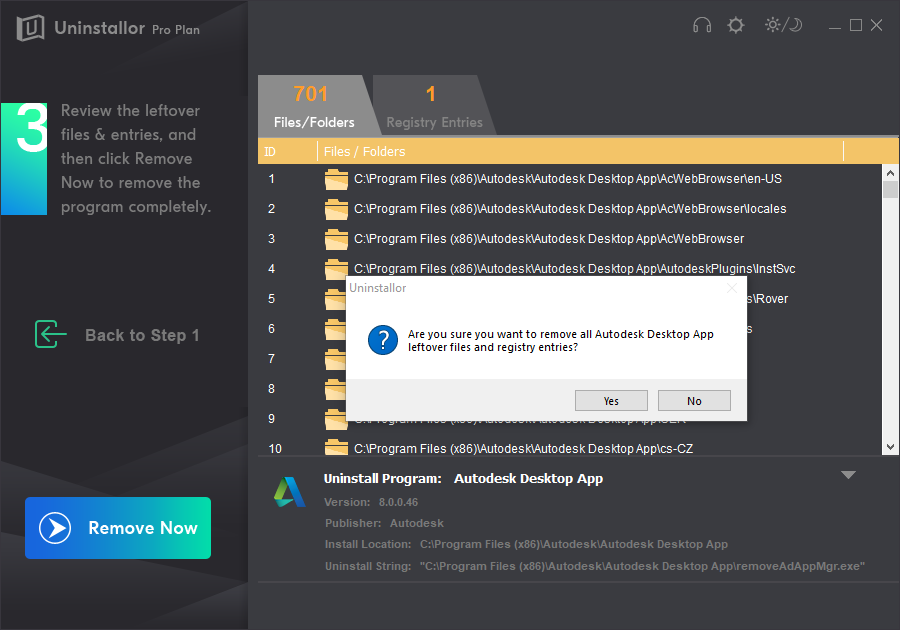Screen dimensions: 900x630
Task: Click the Uninstall String removeAdAppMgr.exe path
Action: tap(642, 566)
